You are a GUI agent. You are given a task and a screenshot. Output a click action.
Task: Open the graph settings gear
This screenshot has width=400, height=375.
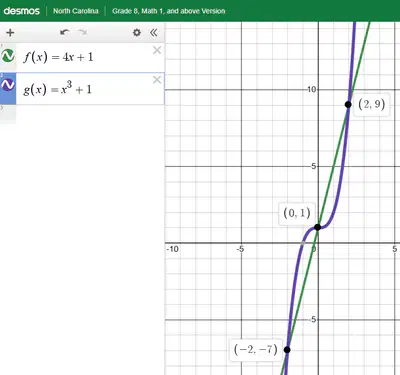pyautogui.click(x=137, y=33)
